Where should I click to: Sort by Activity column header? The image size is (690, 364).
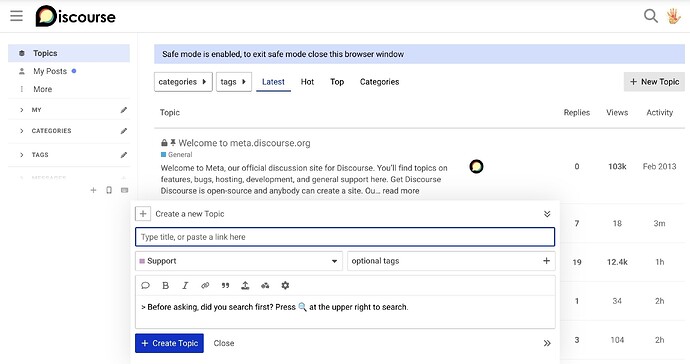(659, 113)
